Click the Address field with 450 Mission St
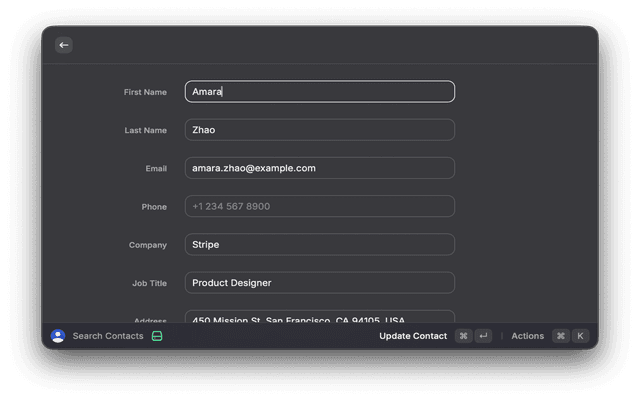This screenshot has width=640, height=400. tap(320, 318)
